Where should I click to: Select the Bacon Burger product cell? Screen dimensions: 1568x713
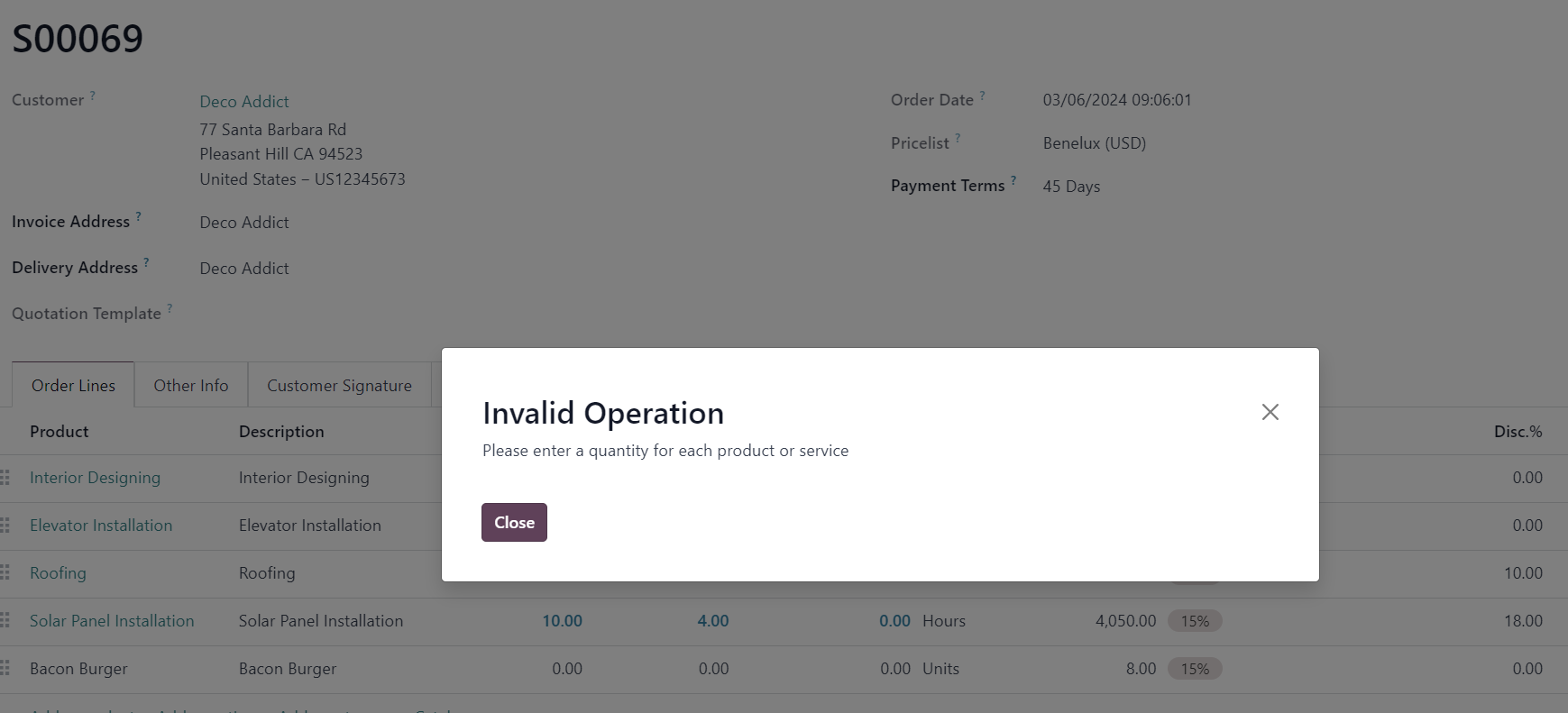coord(78,669)
